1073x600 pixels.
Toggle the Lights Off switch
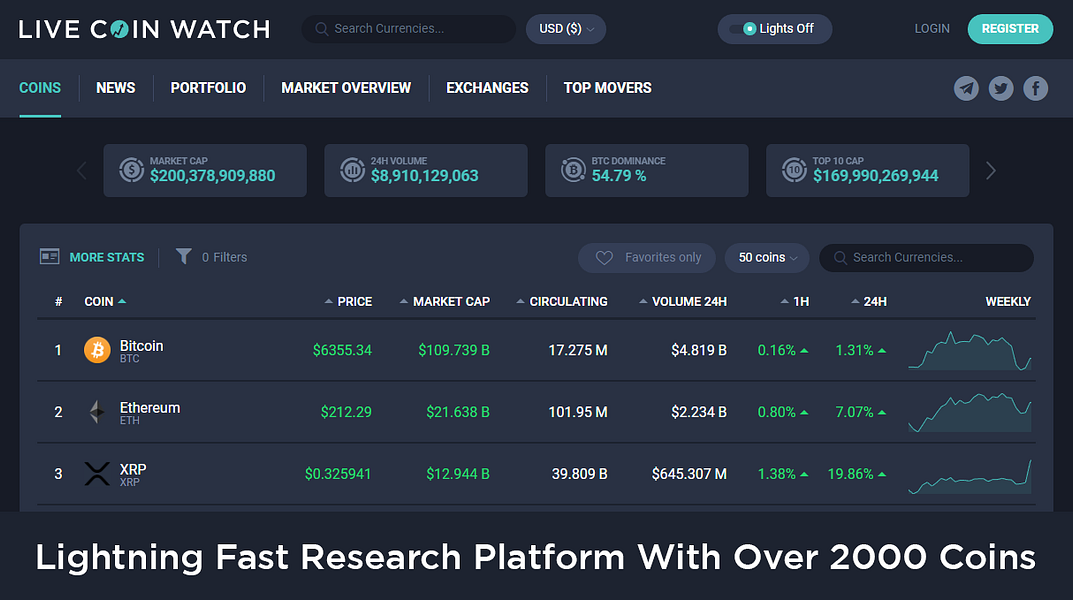point(775,29)
